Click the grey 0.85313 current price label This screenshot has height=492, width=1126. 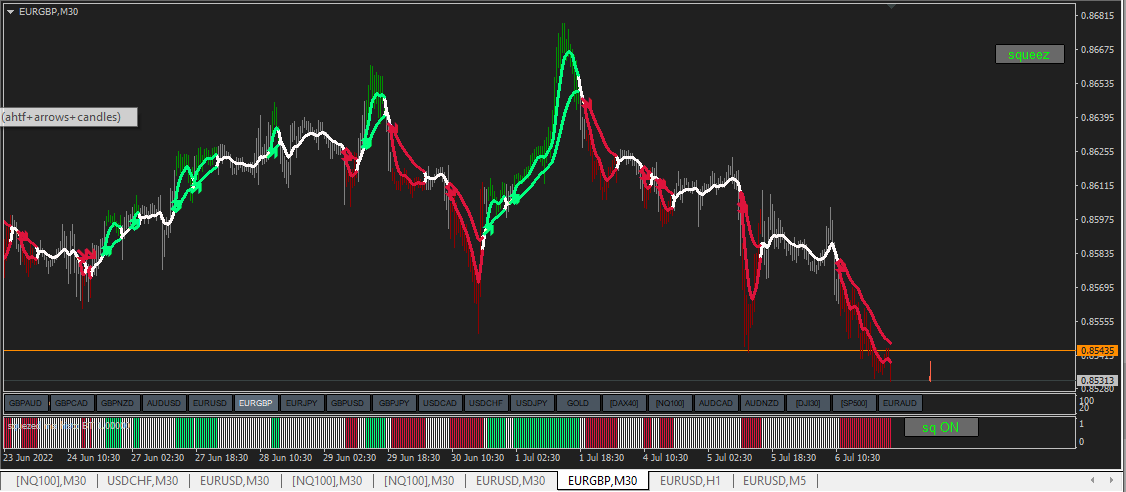point(1096,381)
